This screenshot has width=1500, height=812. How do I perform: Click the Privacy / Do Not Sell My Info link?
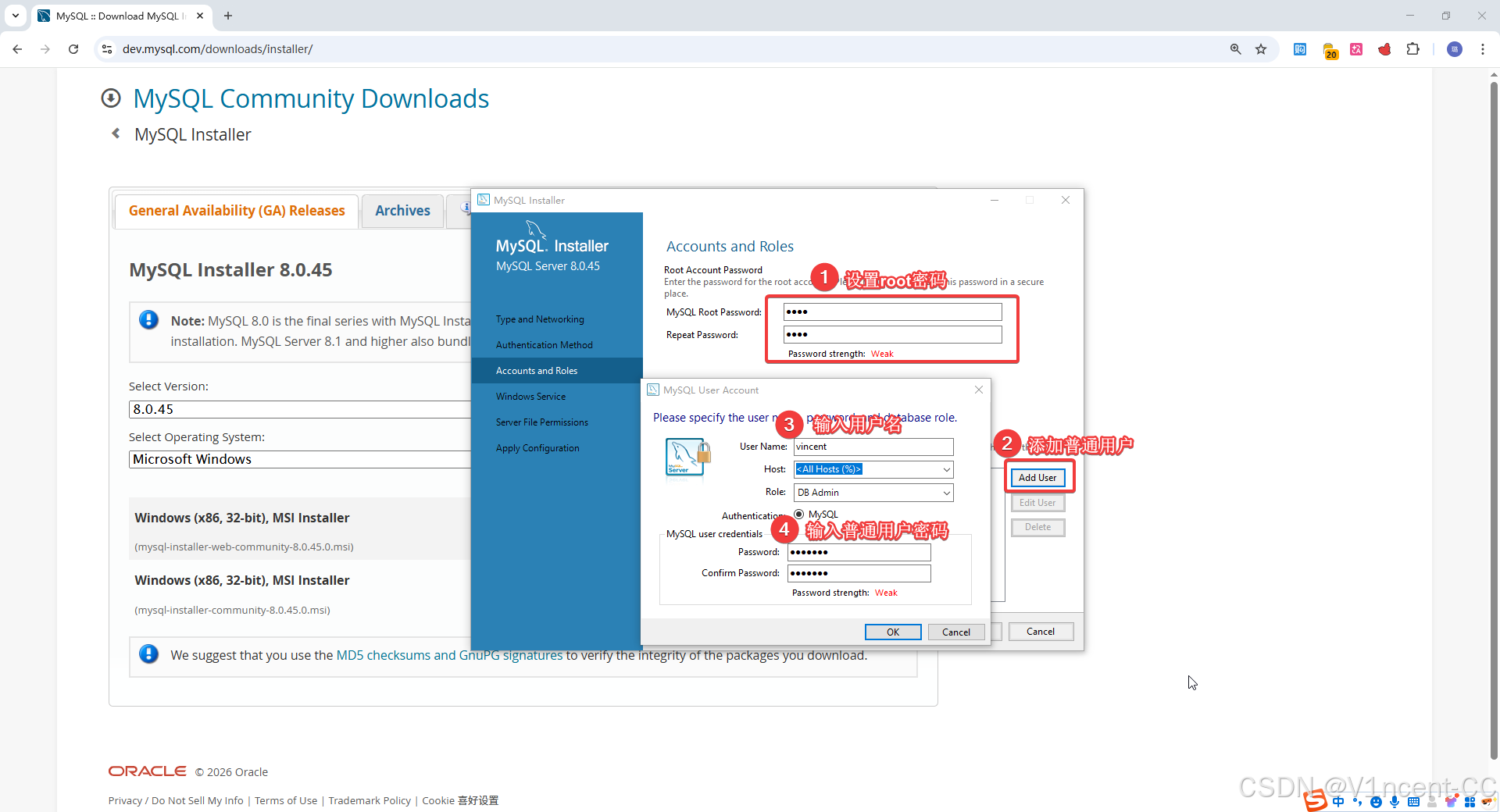tap(176, 801)
